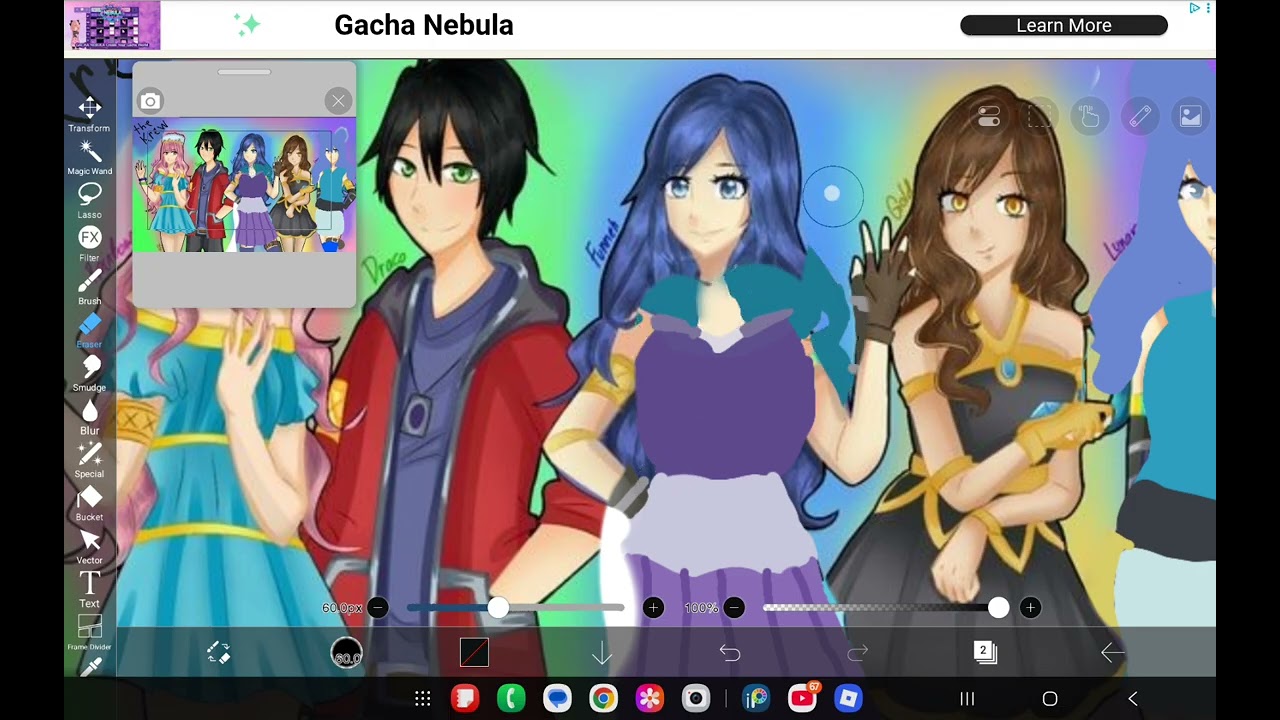Tap the reference window top handle

[x=244, y=72]
